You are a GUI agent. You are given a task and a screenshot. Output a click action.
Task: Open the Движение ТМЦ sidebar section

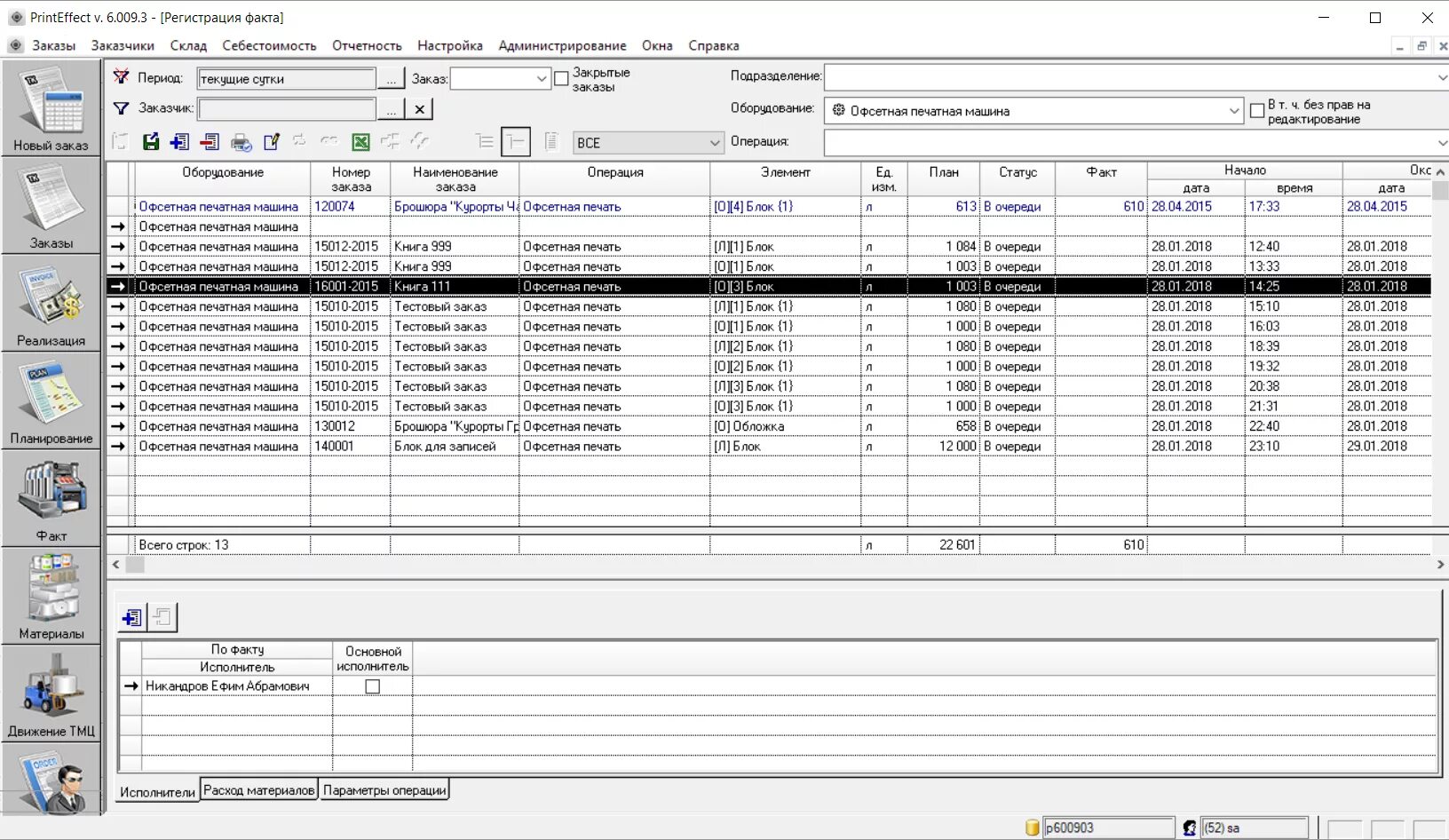point(51,694)
